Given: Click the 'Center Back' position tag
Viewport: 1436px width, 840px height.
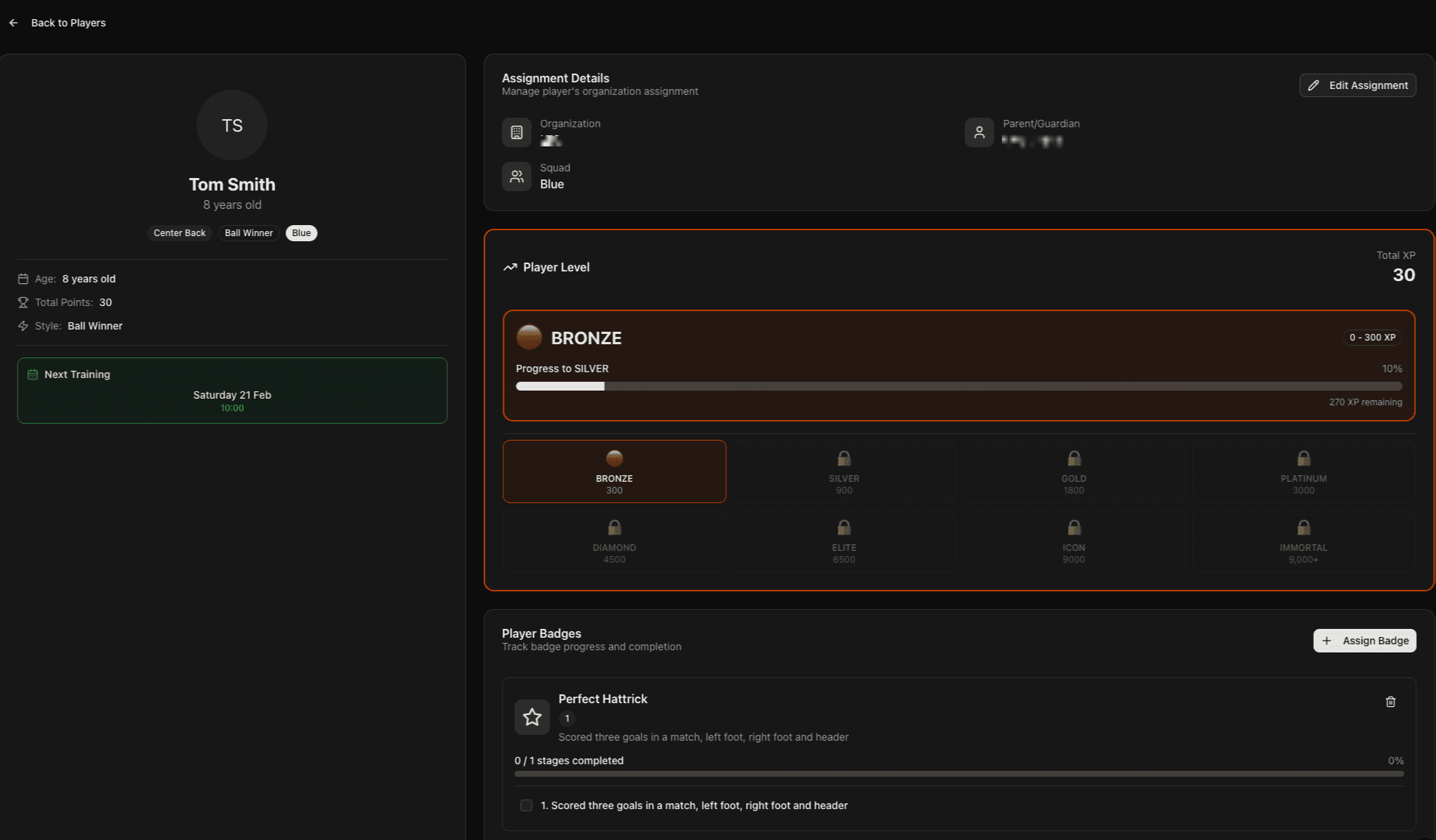Looking at the screenshot, I should point(179,232).
